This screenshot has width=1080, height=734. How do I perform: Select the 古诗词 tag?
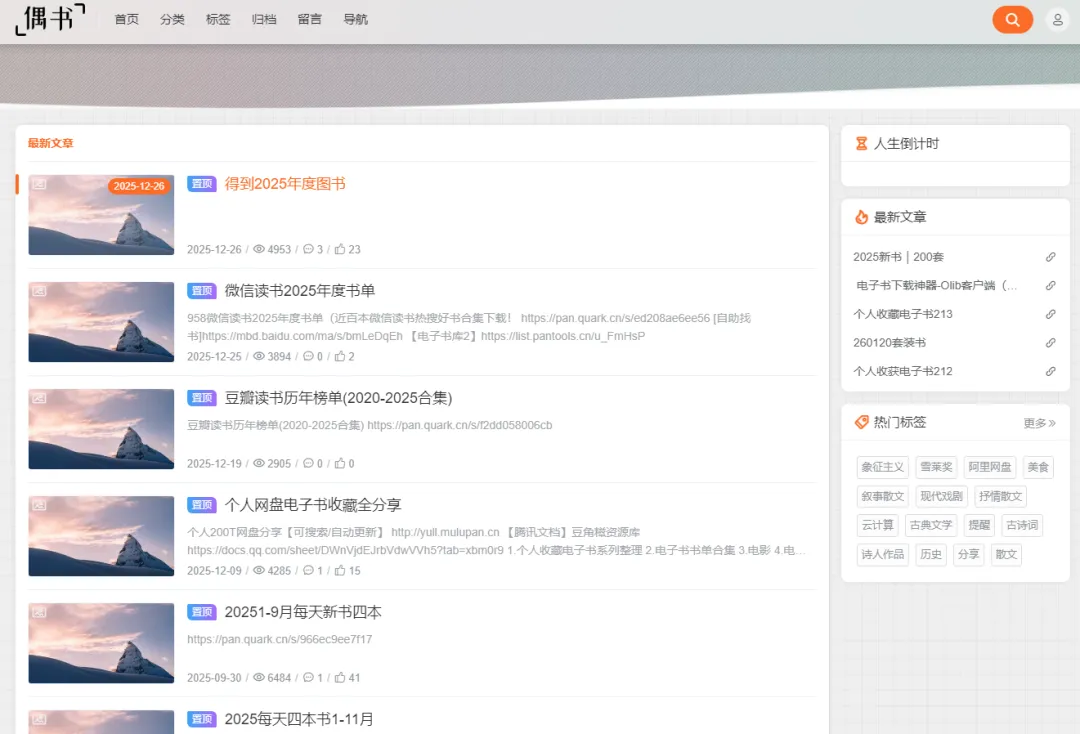(1022, 525)
